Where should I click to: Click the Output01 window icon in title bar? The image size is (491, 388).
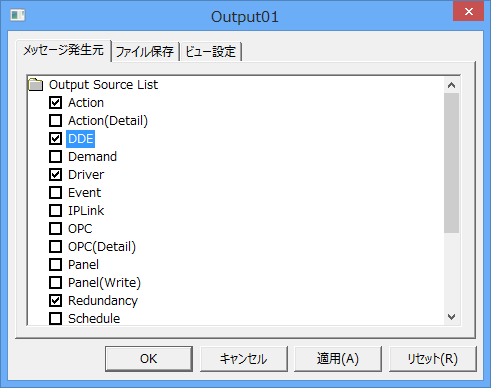pos(18,15)
